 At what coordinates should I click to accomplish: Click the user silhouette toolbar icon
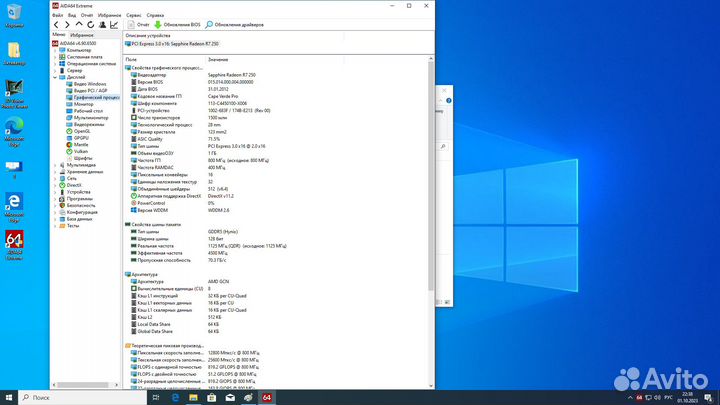(x=102, y=25)
